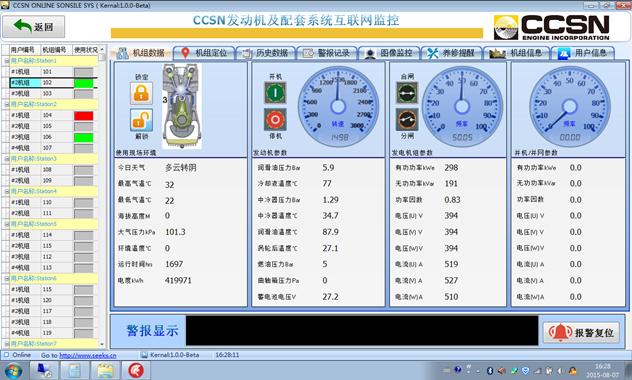Select unit row 101
This screenshot has height=380, width=632.
(x=53, y=72)
